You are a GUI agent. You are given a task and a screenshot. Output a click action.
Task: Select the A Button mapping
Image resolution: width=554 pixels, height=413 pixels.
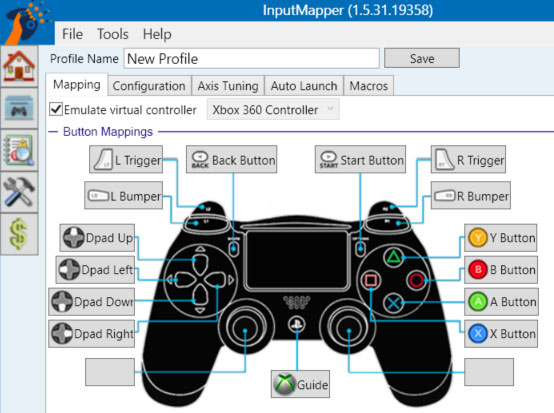pos(501,302)
